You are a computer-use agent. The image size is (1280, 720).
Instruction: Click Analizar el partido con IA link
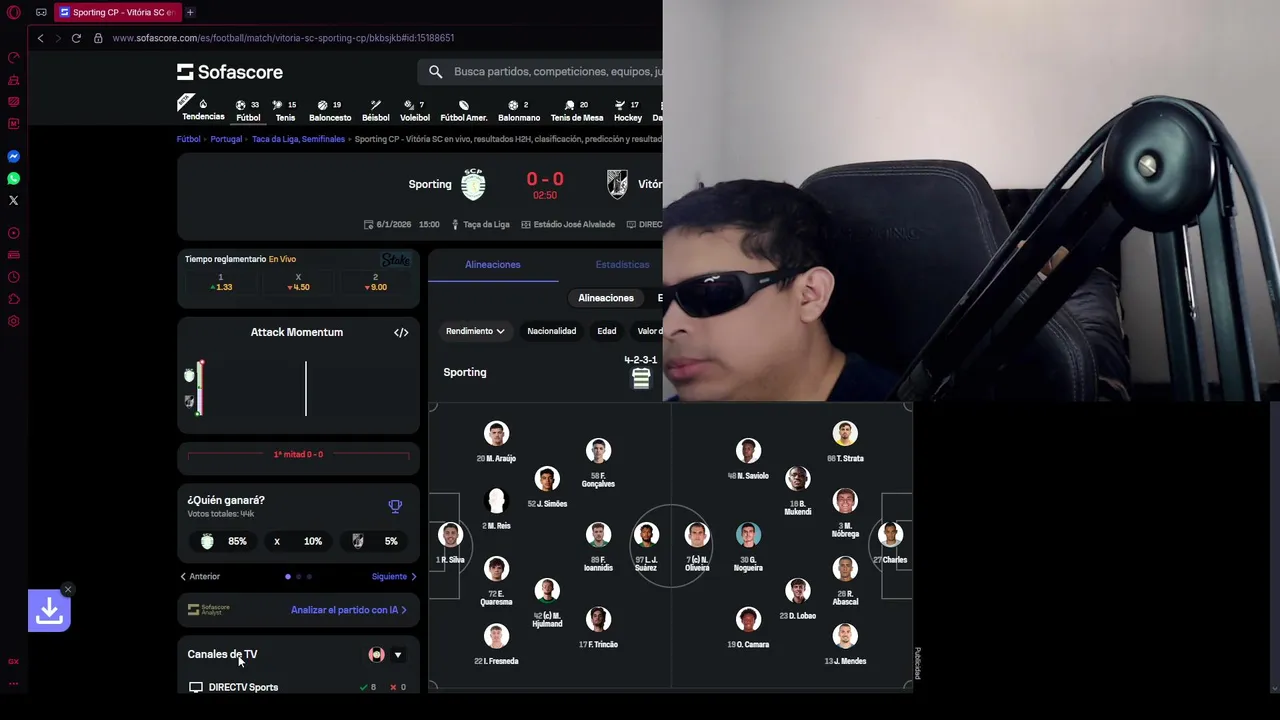(x=349, y=610)
